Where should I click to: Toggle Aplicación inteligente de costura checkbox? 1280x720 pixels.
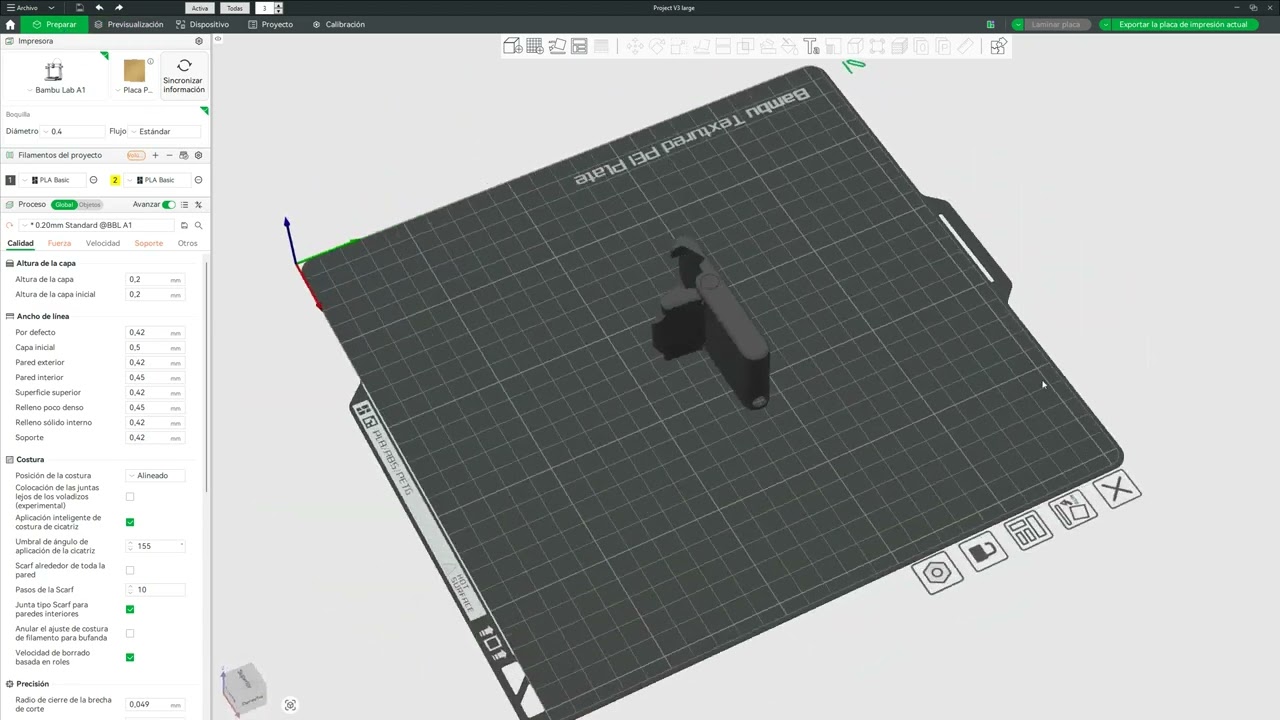[130, 522]
